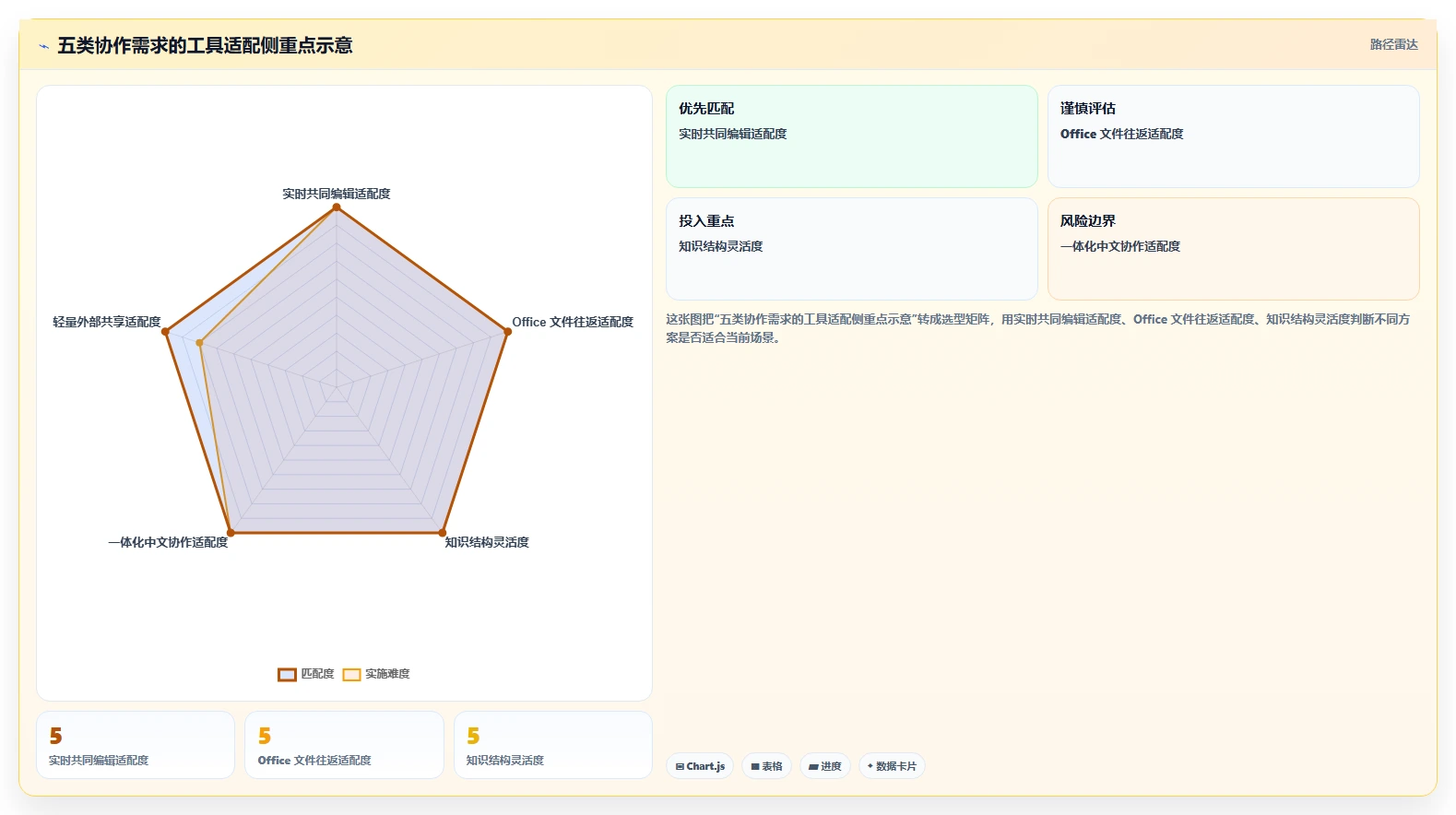Open the Office 文件往返适配度 stat card
This screenshot has width=1456, height=815.
[344, 745]
